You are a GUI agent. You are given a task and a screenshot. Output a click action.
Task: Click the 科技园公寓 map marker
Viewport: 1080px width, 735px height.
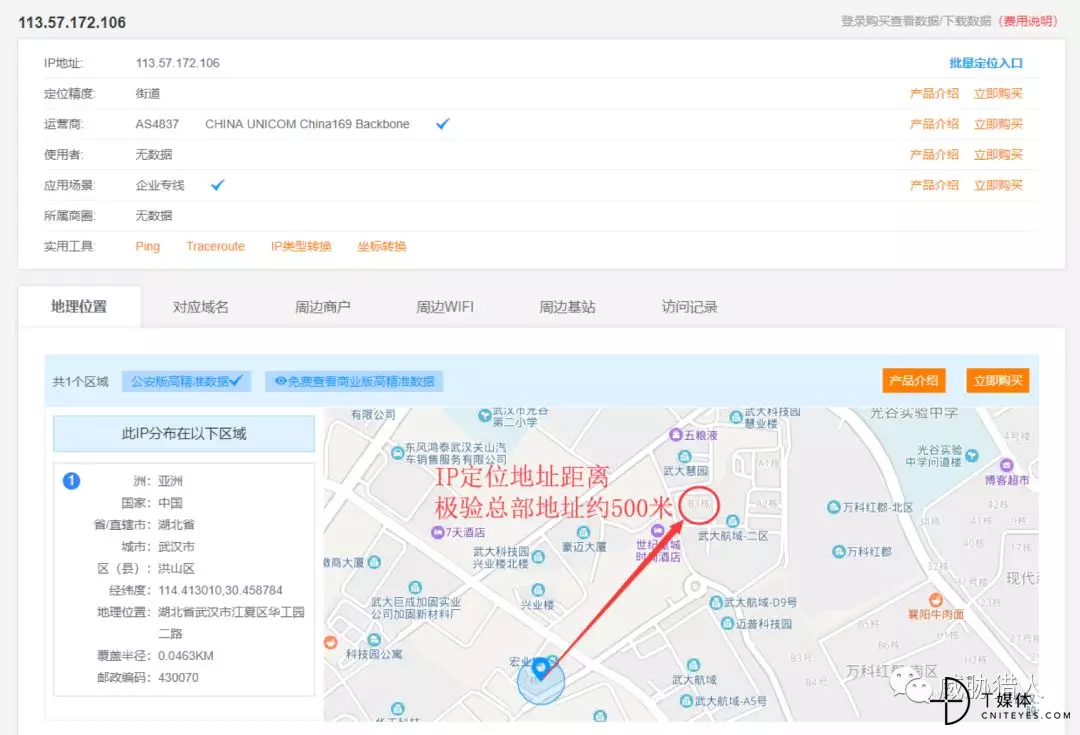point(373,640)
